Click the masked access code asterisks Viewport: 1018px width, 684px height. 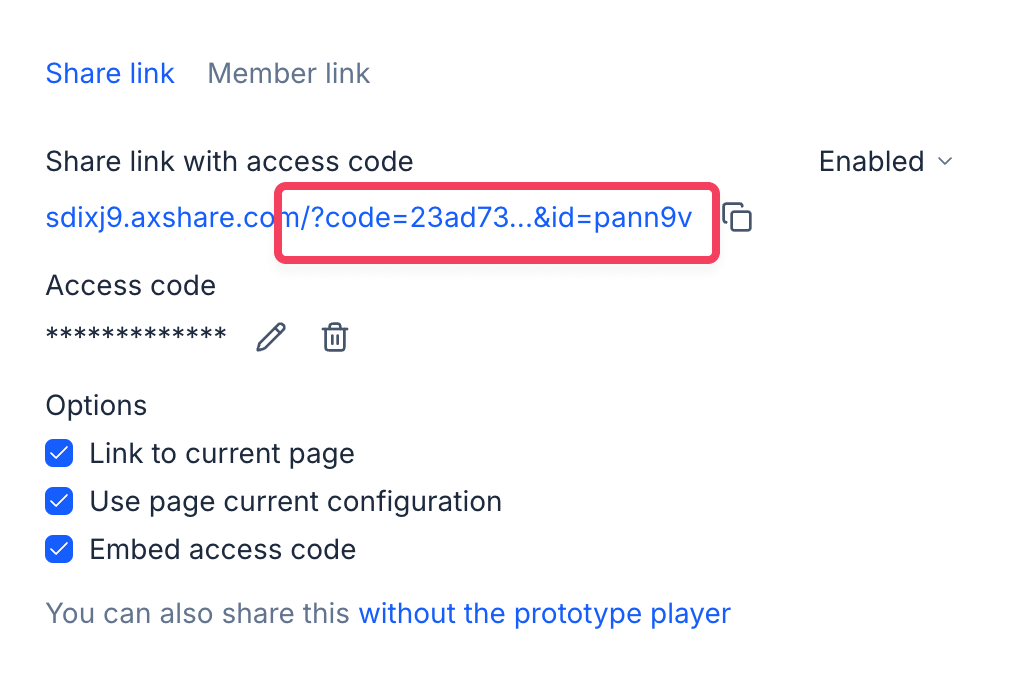pos(136,335)
